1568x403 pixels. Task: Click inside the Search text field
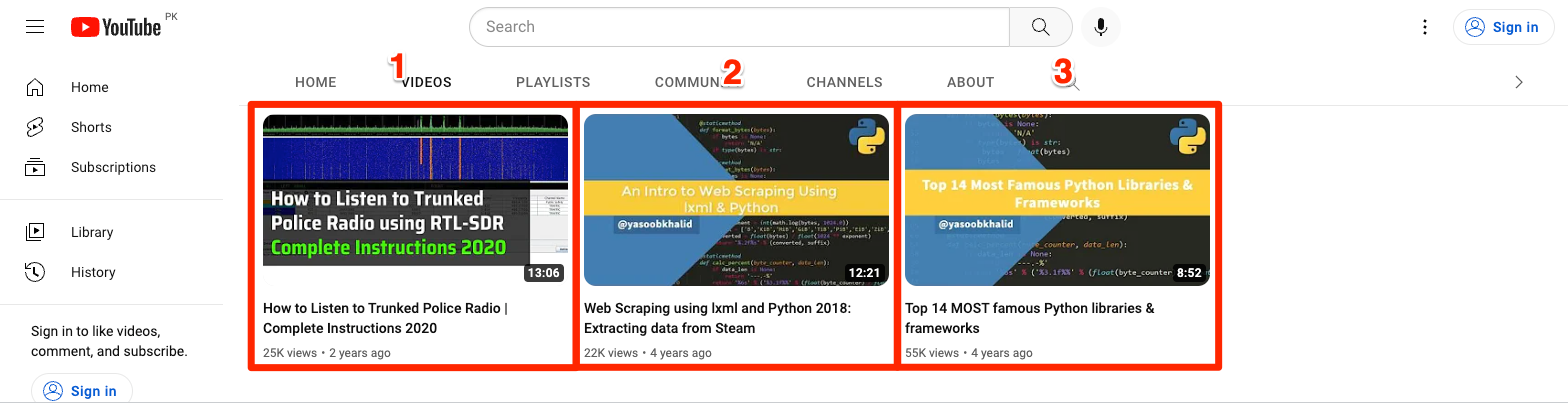pyautogui.click(x=740, y=27)
